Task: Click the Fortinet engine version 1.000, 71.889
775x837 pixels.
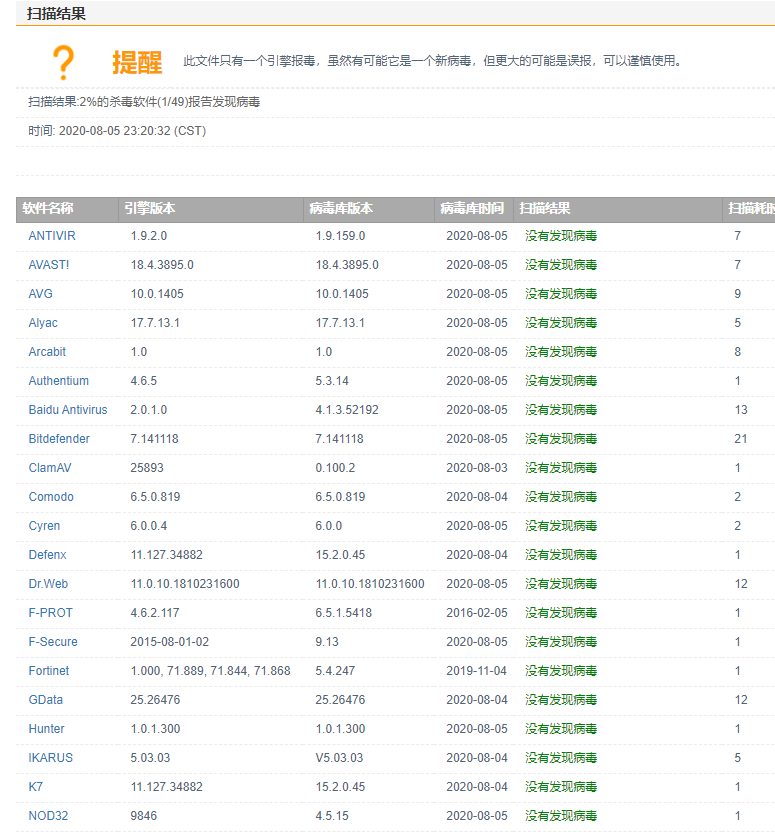Action: (x=210, y=671)
